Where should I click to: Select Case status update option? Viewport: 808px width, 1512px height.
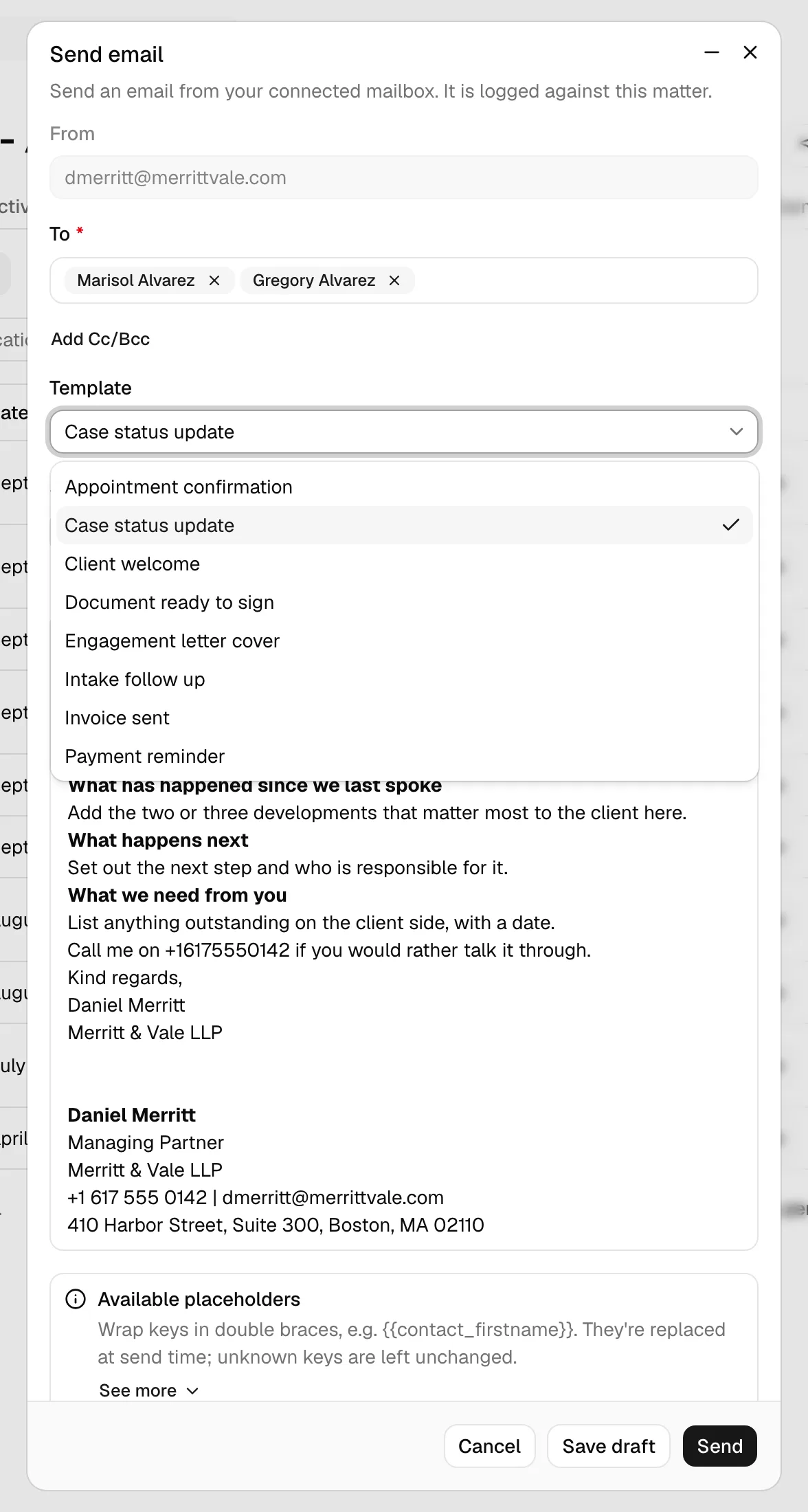point(404,525)
